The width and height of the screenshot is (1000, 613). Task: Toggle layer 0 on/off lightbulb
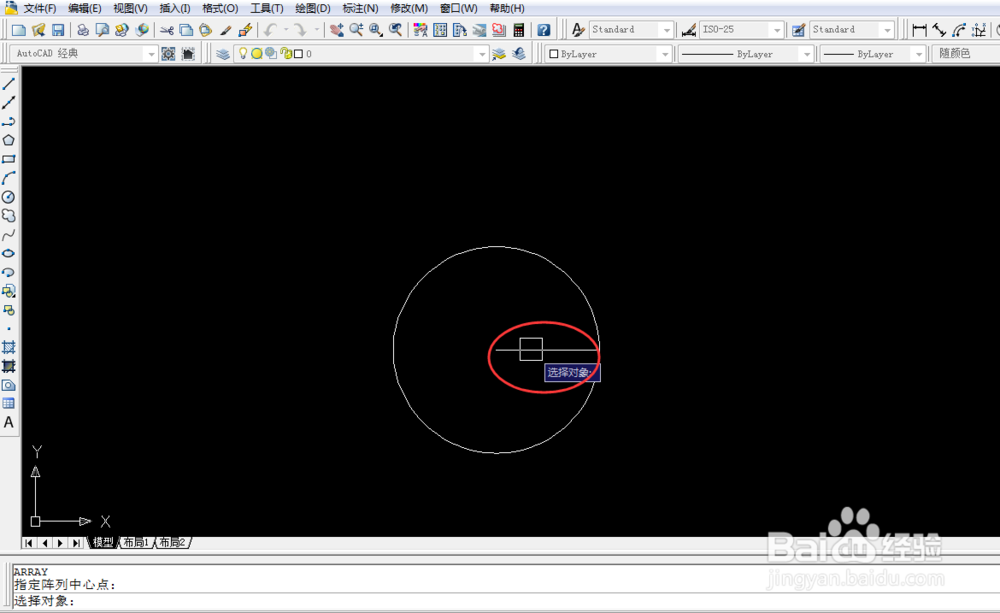click(242, 54)
